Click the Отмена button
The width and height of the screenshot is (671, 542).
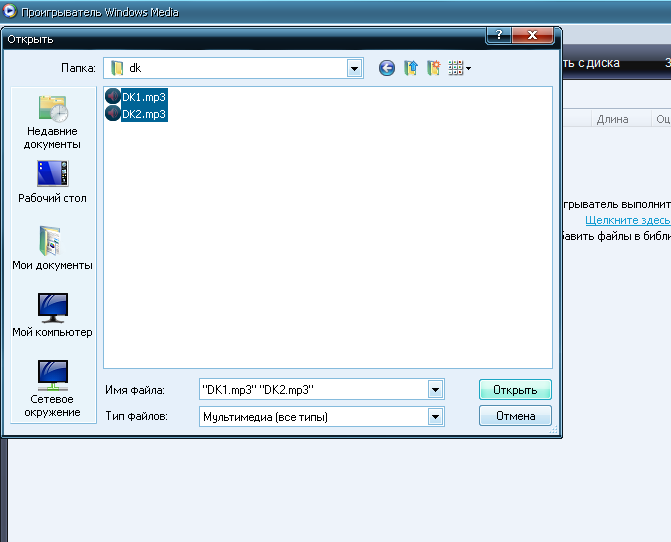click(x=515, y=416)
